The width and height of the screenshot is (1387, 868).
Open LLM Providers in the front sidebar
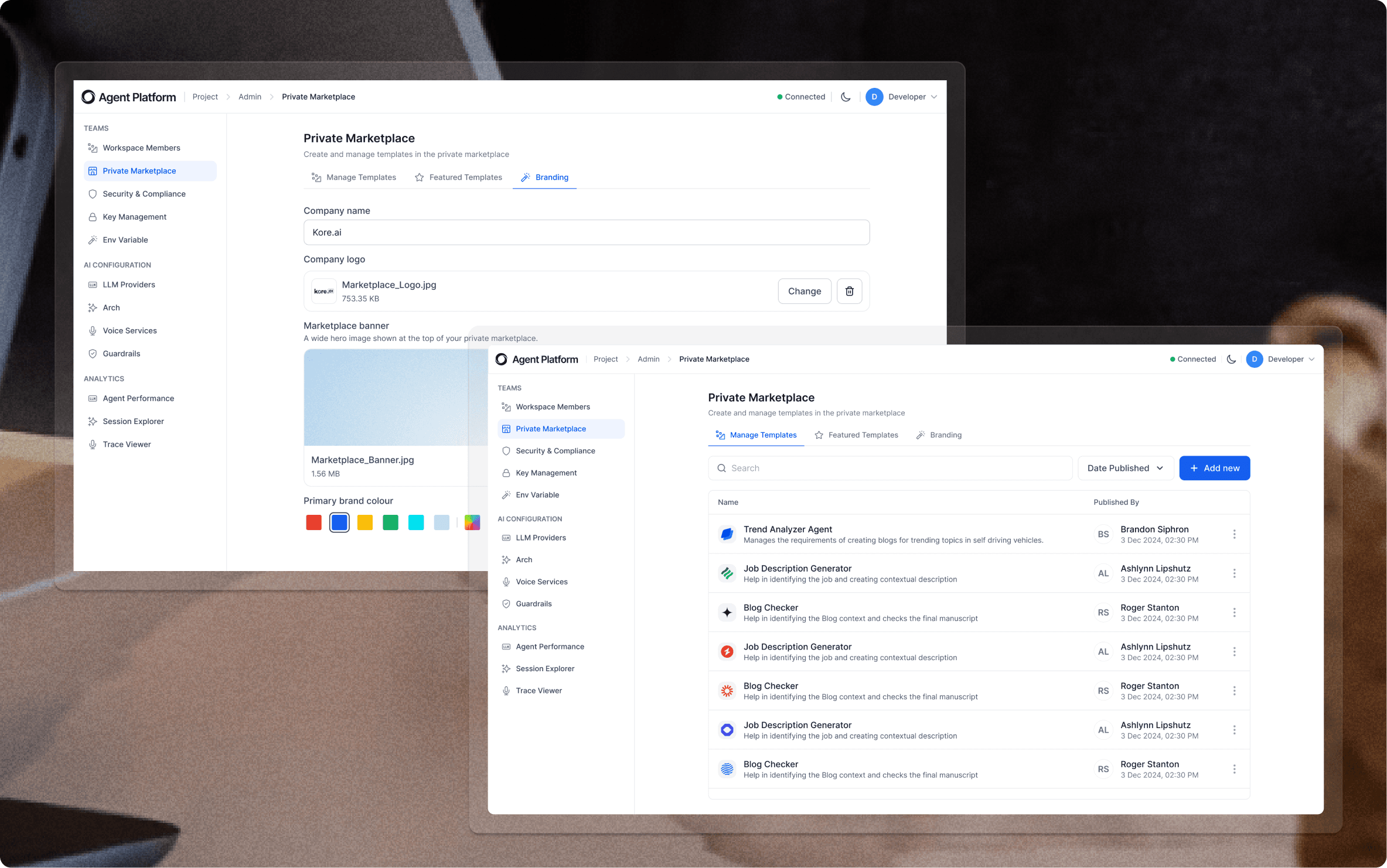540,538
